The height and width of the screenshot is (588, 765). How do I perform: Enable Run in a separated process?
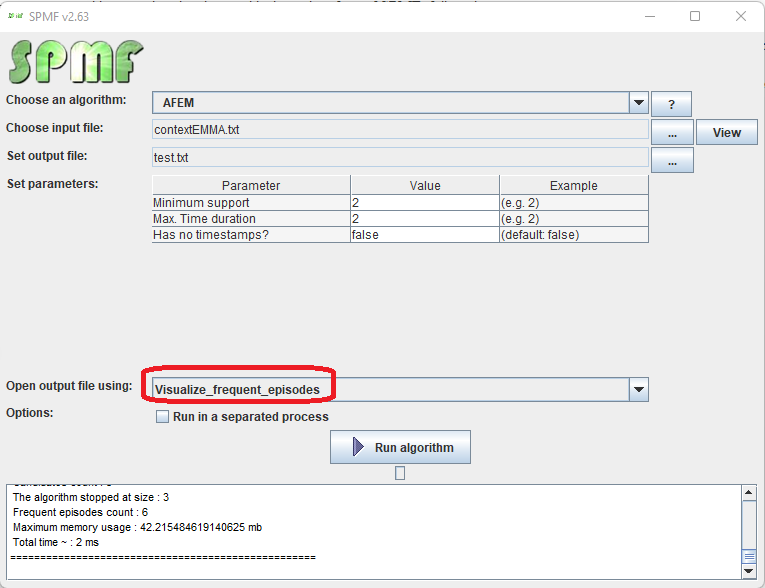coord(162,417)
